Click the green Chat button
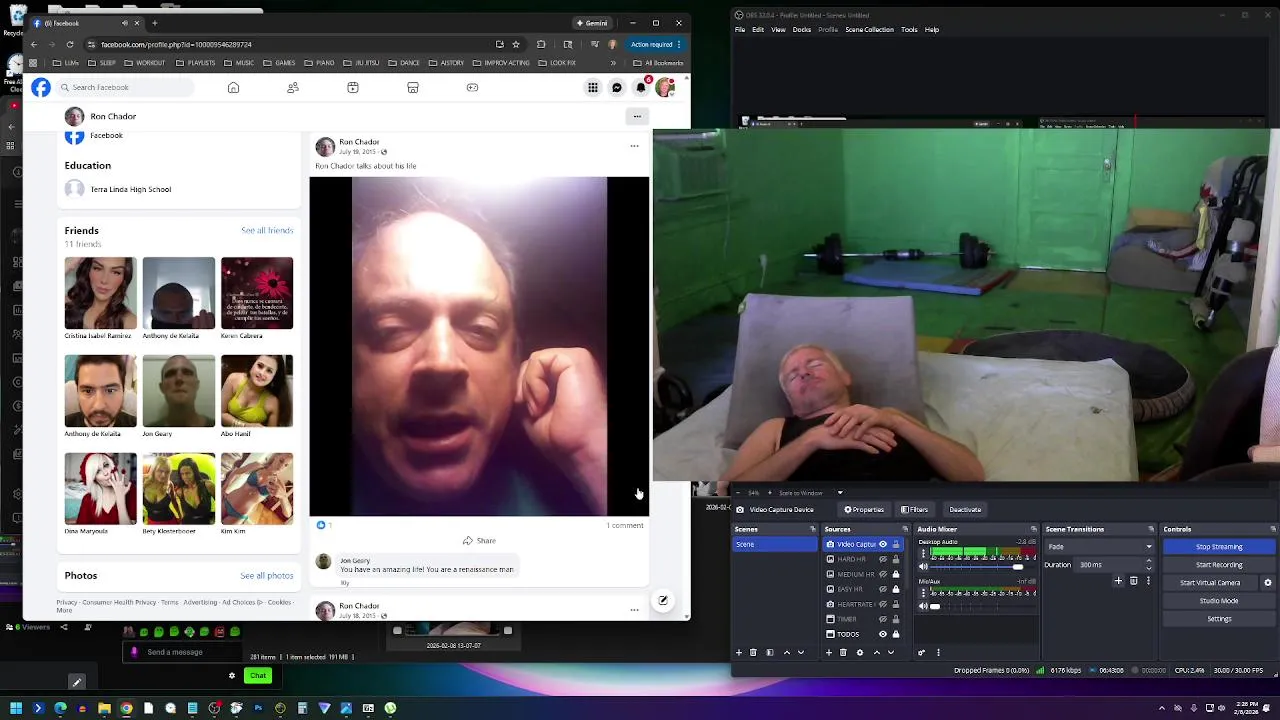The image size is (1280, 720). click(x=258, y=676)
